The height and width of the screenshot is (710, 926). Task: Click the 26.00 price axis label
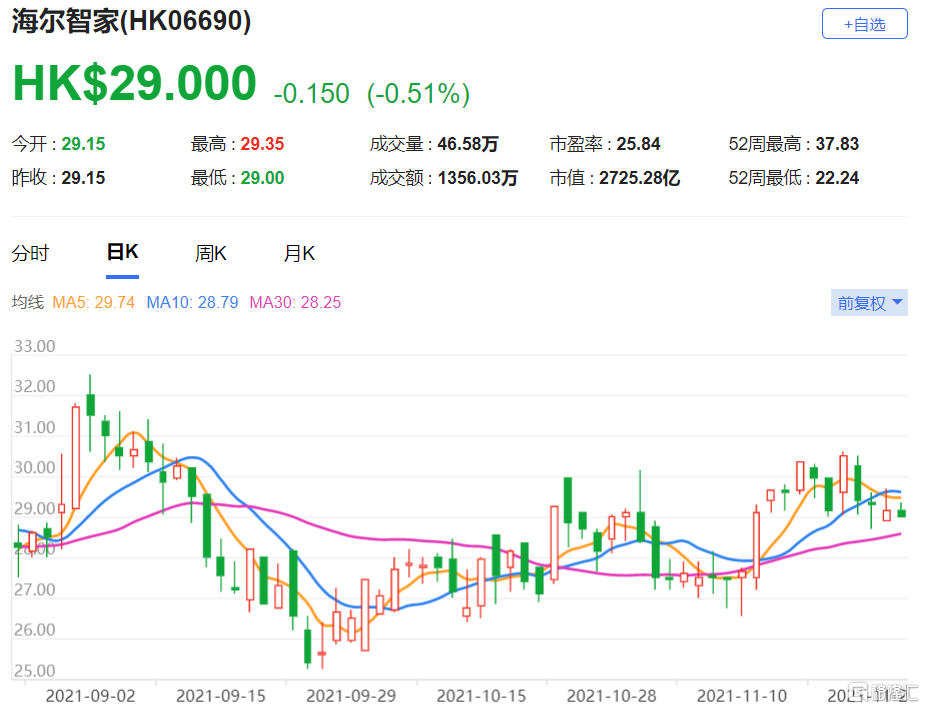[34, 630]
